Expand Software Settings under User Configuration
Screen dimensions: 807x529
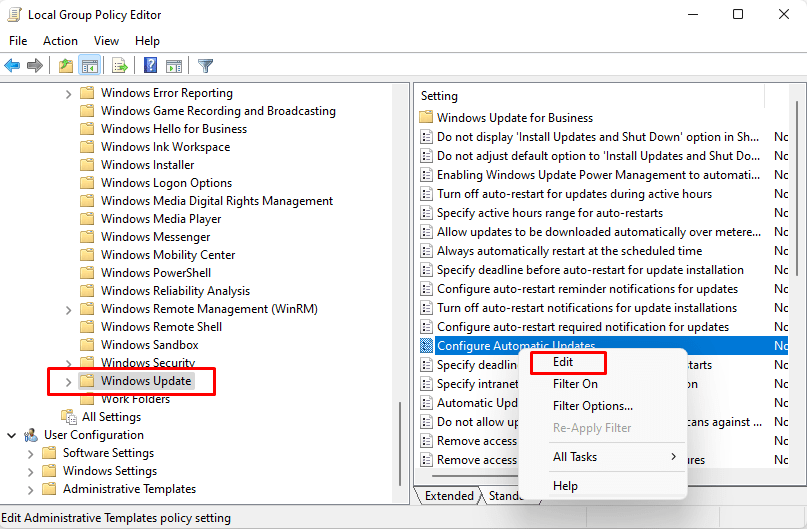[30, 454]
